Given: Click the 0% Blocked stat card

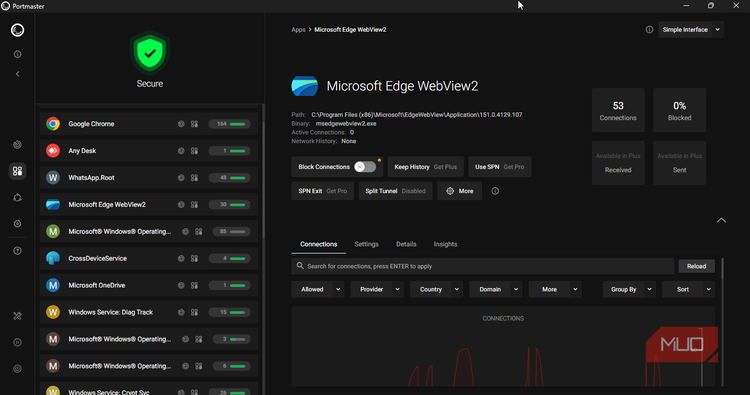Looking at the screenshot, I should 679,110.
